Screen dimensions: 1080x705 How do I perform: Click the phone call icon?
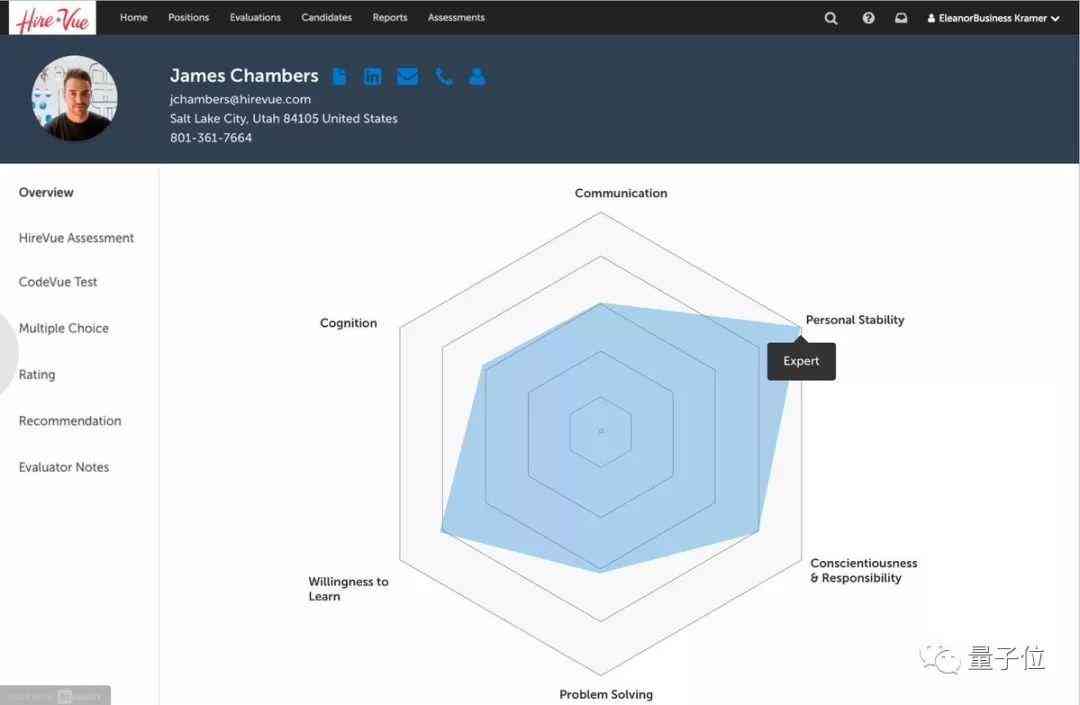pyautogui.click(x=444, y=76)
